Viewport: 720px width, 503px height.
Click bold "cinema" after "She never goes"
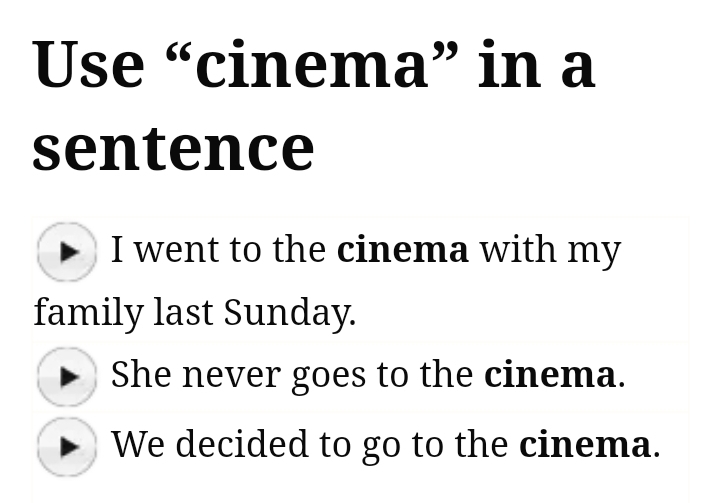(550, 375)
